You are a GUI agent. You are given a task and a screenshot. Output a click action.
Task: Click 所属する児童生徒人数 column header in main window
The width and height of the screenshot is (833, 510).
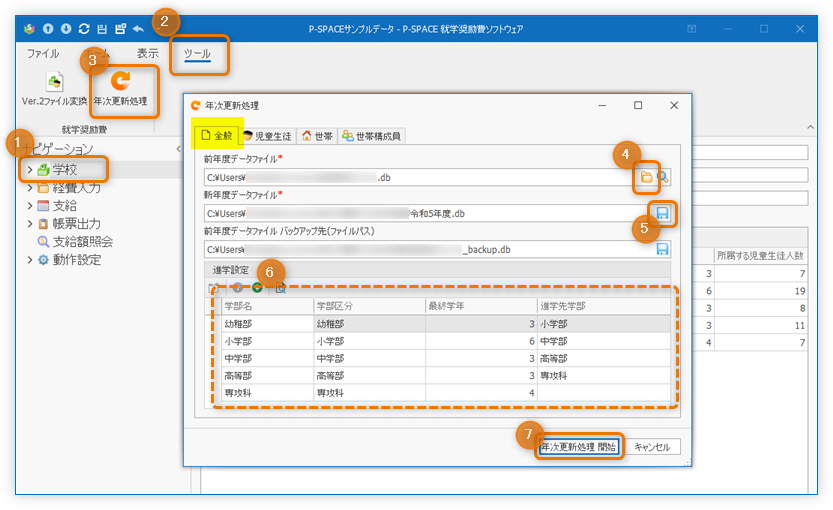click(x=760, y=256)
